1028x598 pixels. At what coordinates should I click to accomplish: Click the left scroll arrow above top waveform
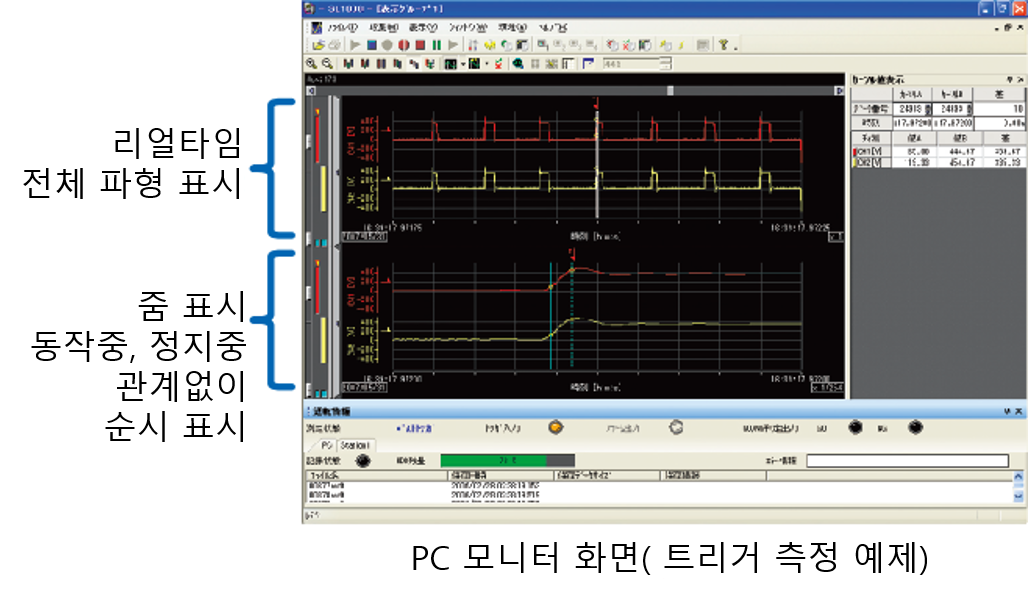[311, 91]
